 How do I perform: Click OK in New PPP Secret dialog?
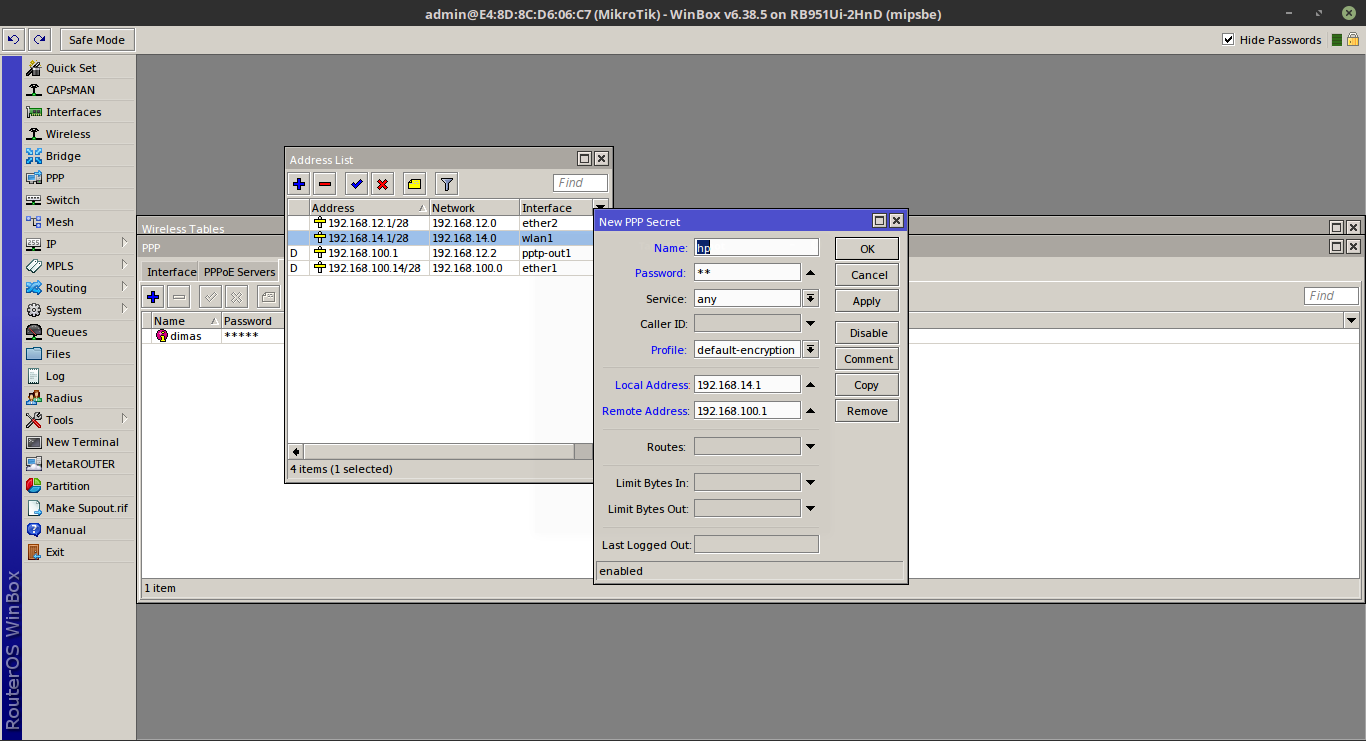point(867,249)
